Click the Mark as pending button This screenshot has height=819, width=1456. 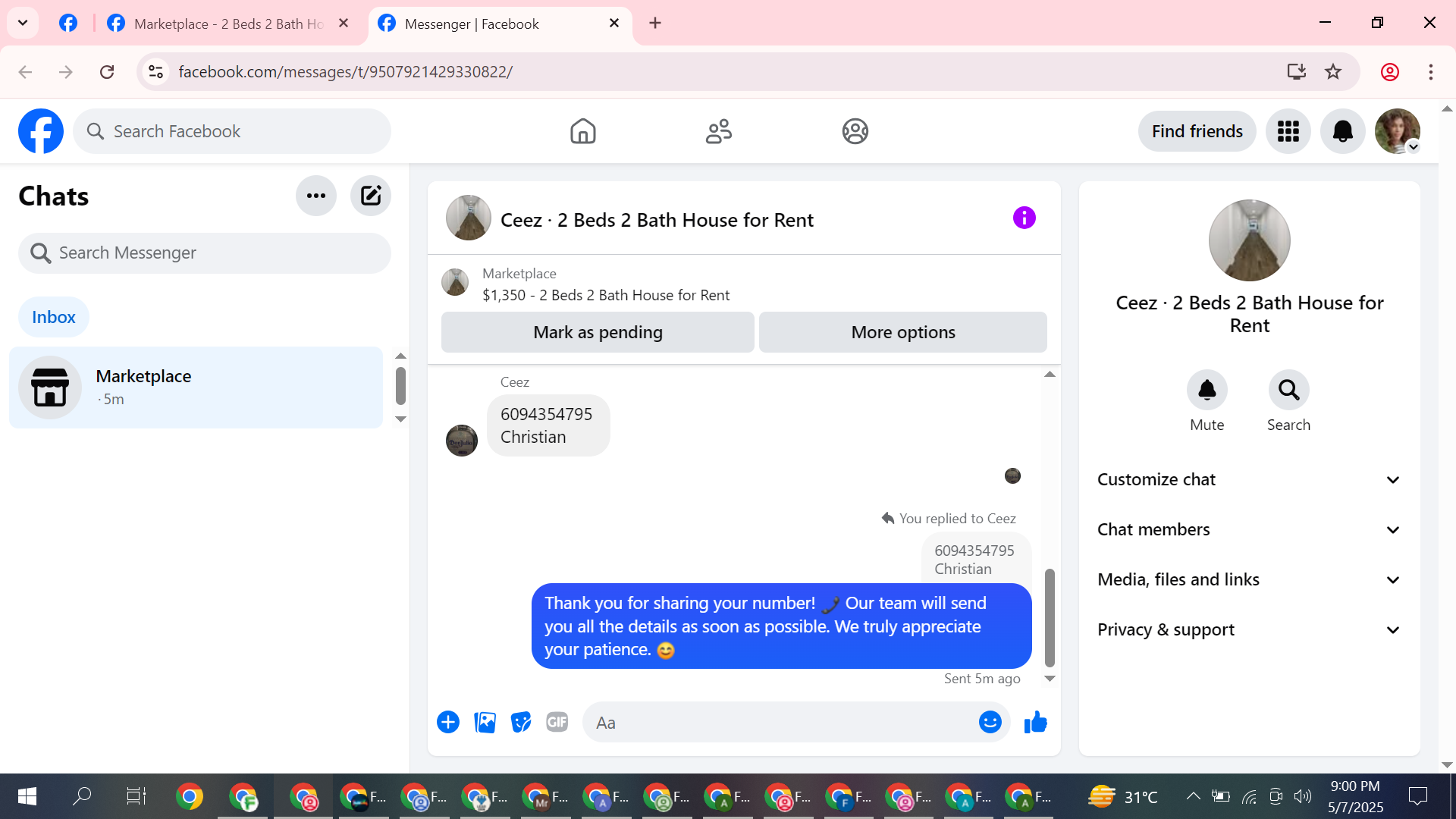tap(598, 332)
